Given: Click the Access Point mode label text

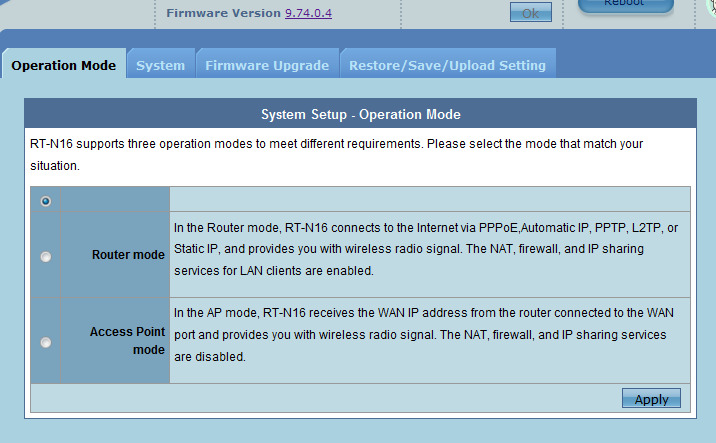Looking at the screenshot, I should point(127,341).
